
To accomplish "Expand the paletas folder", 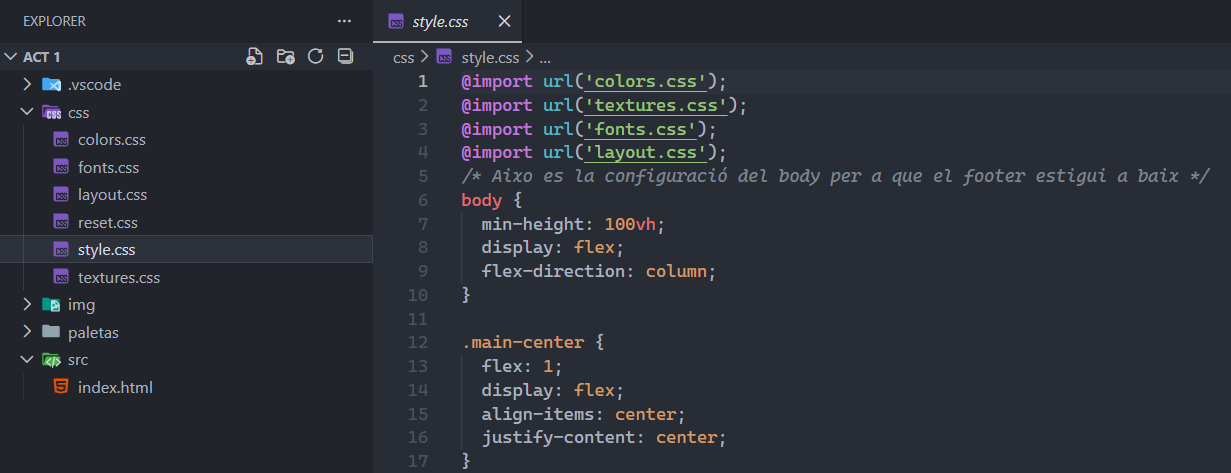I will 28,332.
